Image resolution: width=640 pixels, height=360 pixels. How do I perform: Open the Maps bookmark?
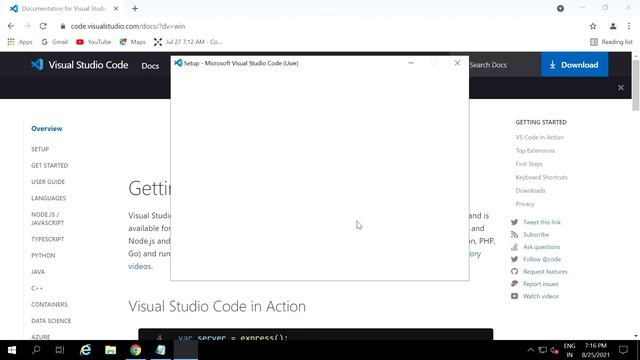coord(133,42)
